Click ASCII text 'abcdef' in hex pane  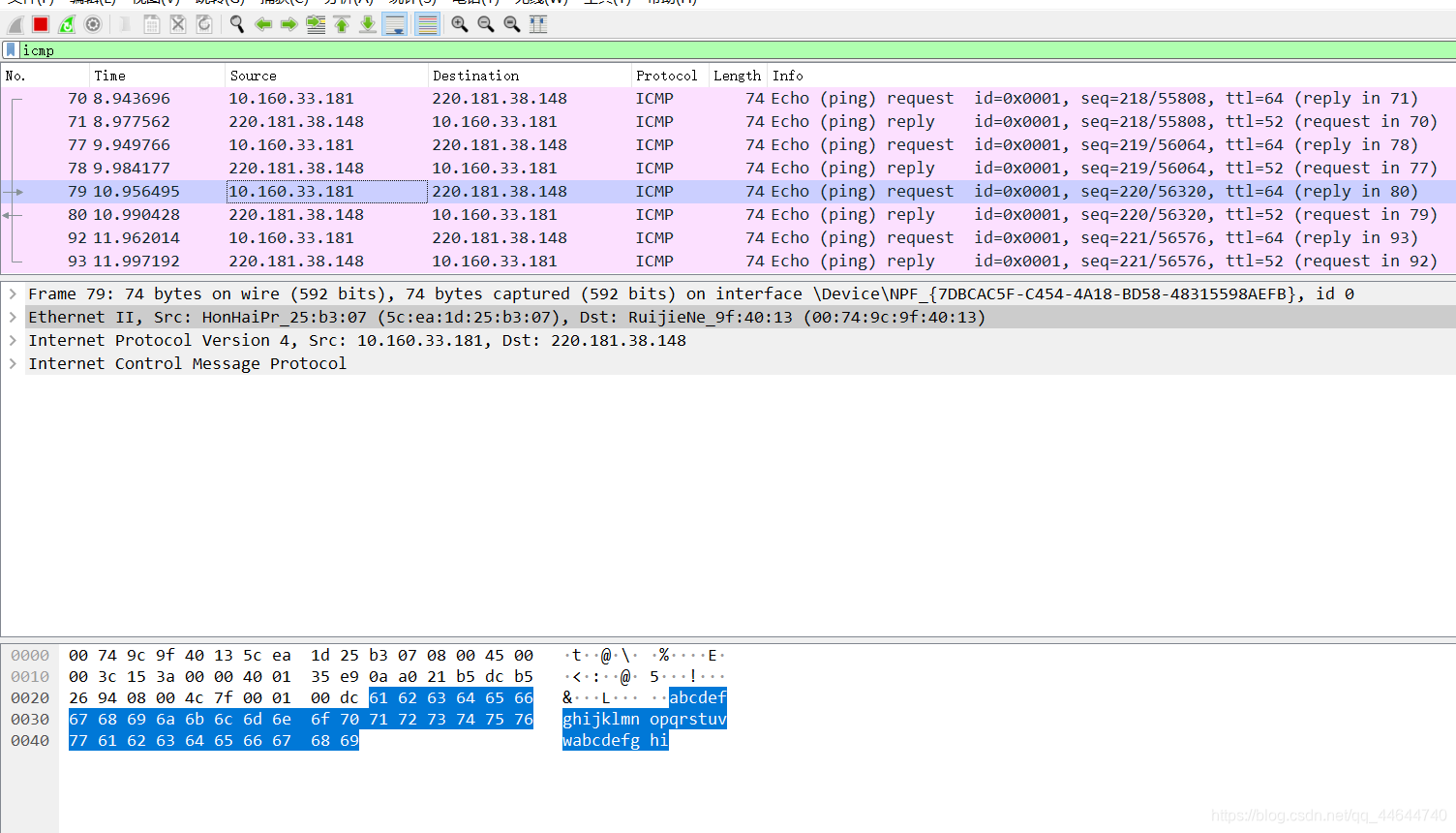[x=698, y=698]
